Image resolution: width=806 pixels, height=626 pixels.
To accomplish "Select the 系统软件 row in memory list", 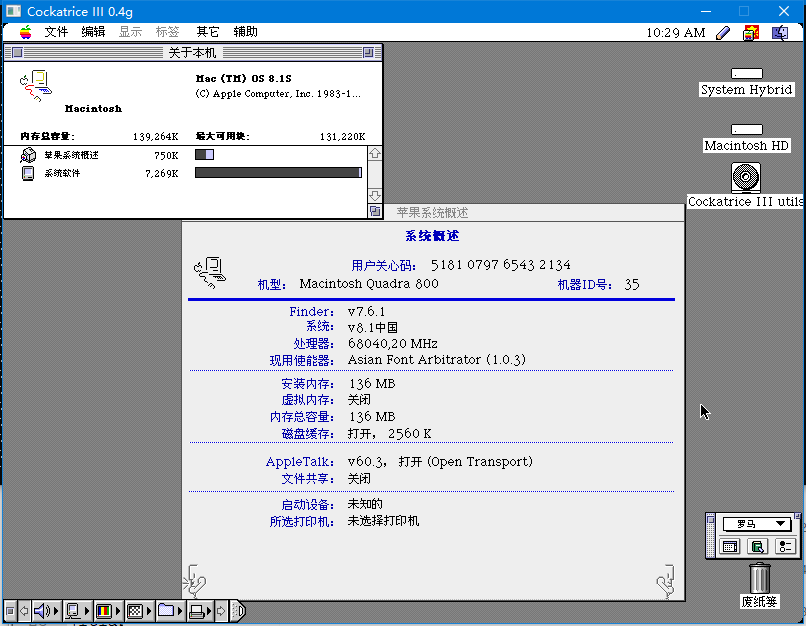I will 186,173.
